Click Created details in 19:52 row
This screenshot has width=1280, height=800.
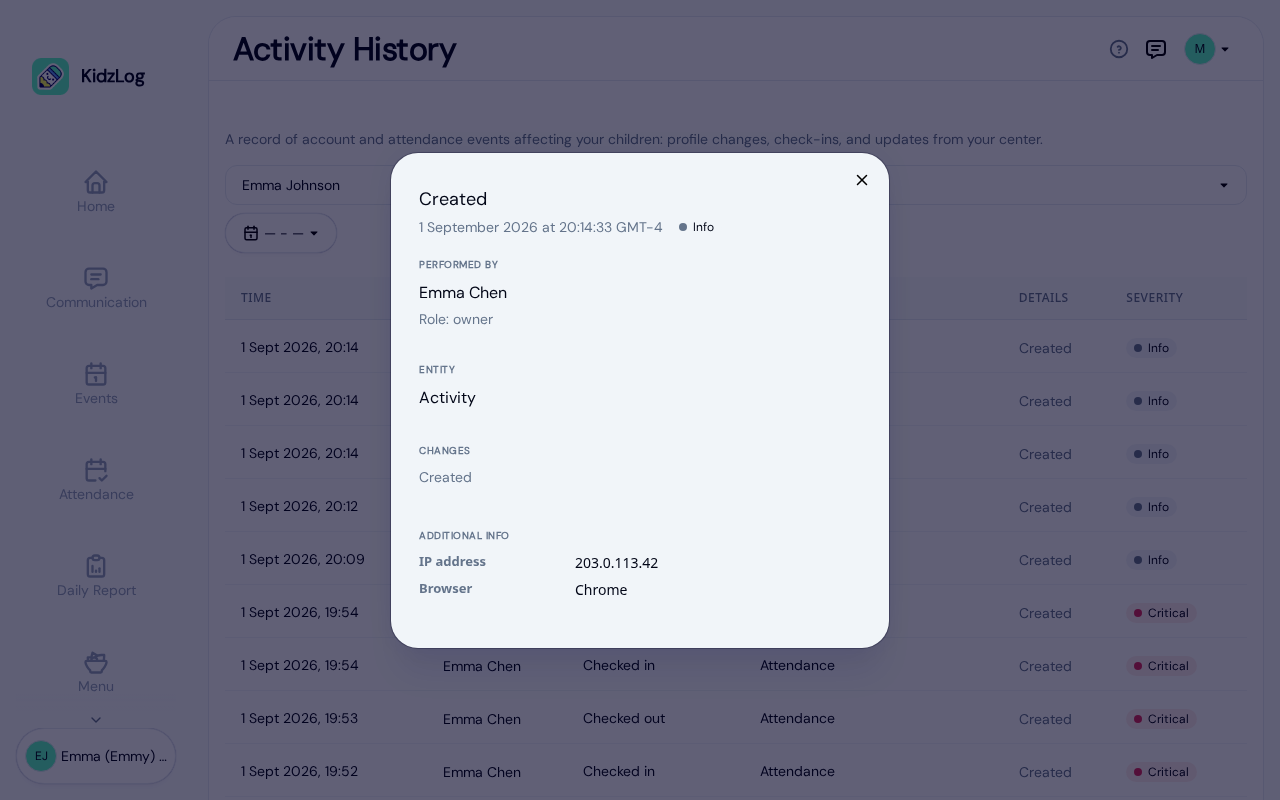coord(1045,772)
